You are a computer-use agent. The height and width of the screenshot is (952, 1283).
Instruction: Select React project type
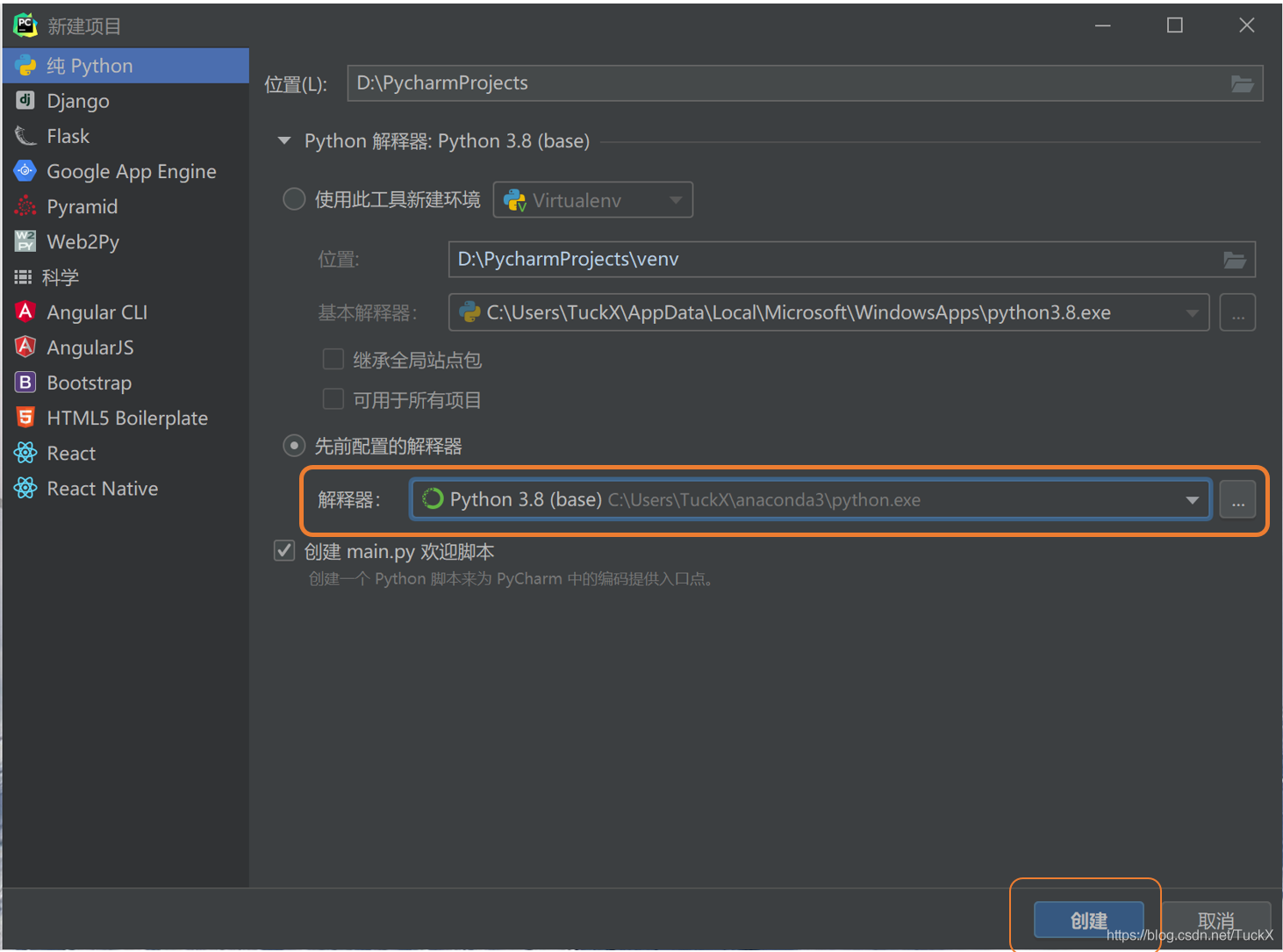pyautogui.click(x=125, y=453)
